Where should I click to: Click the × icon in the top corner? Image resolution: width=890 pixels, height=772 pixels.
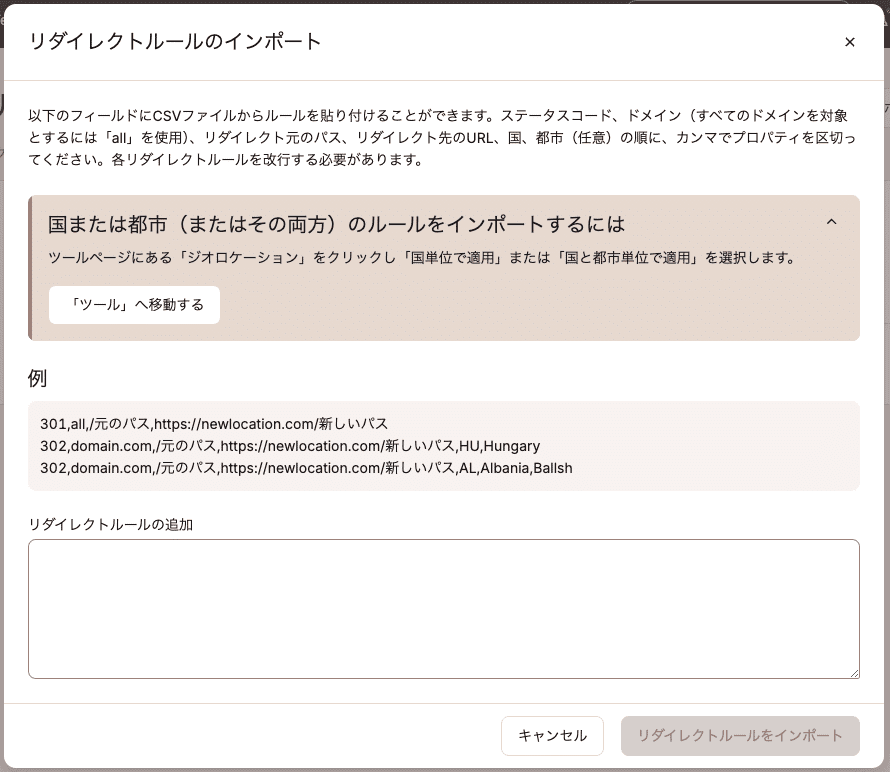pos(850,42)
